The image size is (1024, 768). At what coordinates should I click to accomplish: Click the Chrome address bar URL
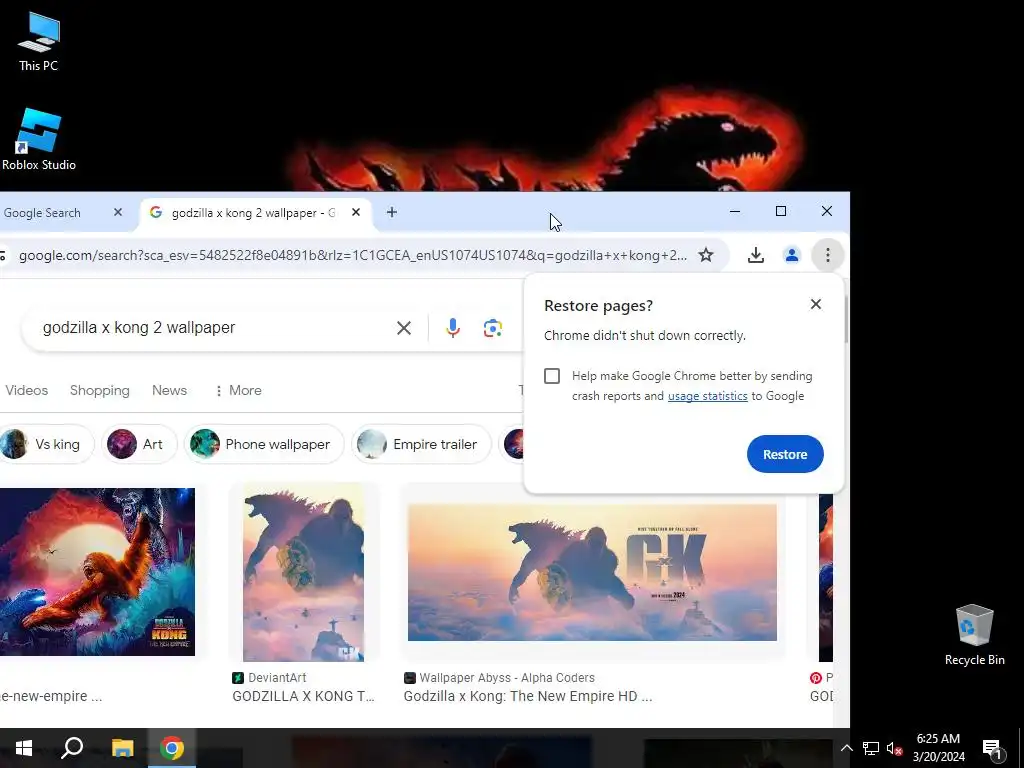click(353, 255)
